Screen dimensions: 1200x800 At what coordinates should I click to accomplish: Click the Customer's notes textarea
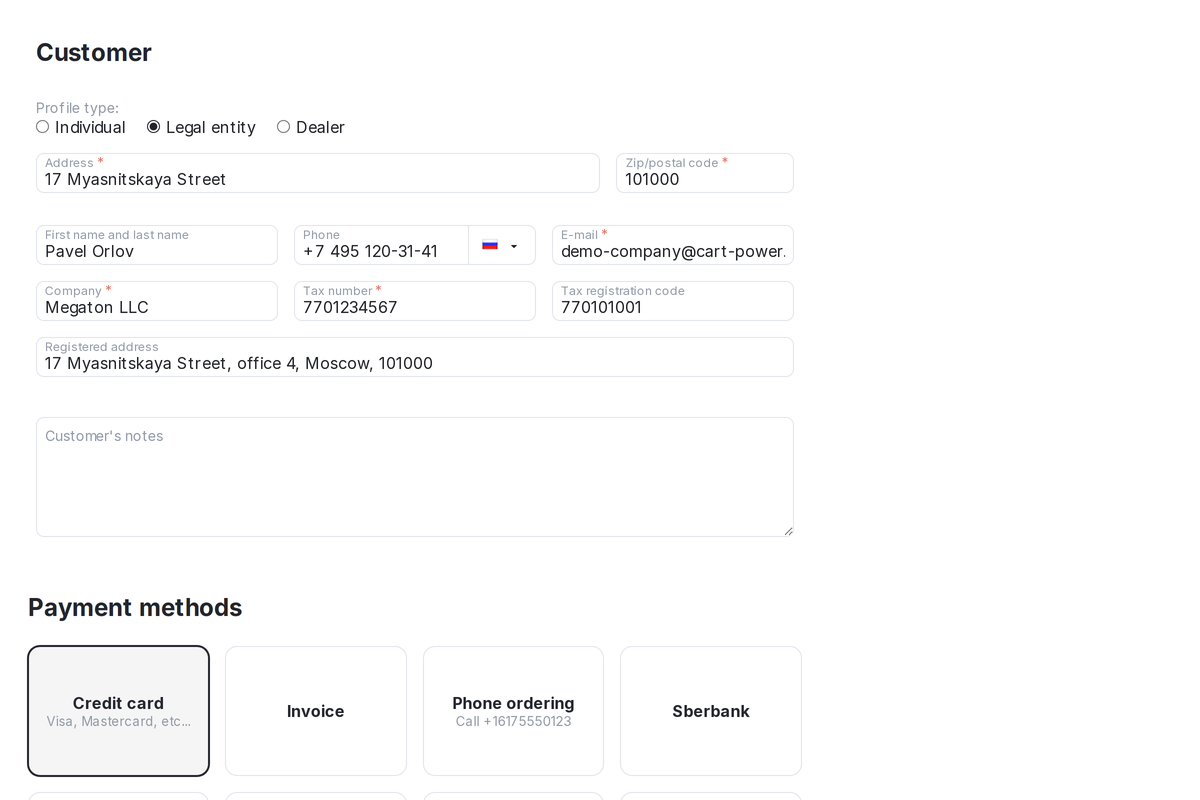click(415, 477)
